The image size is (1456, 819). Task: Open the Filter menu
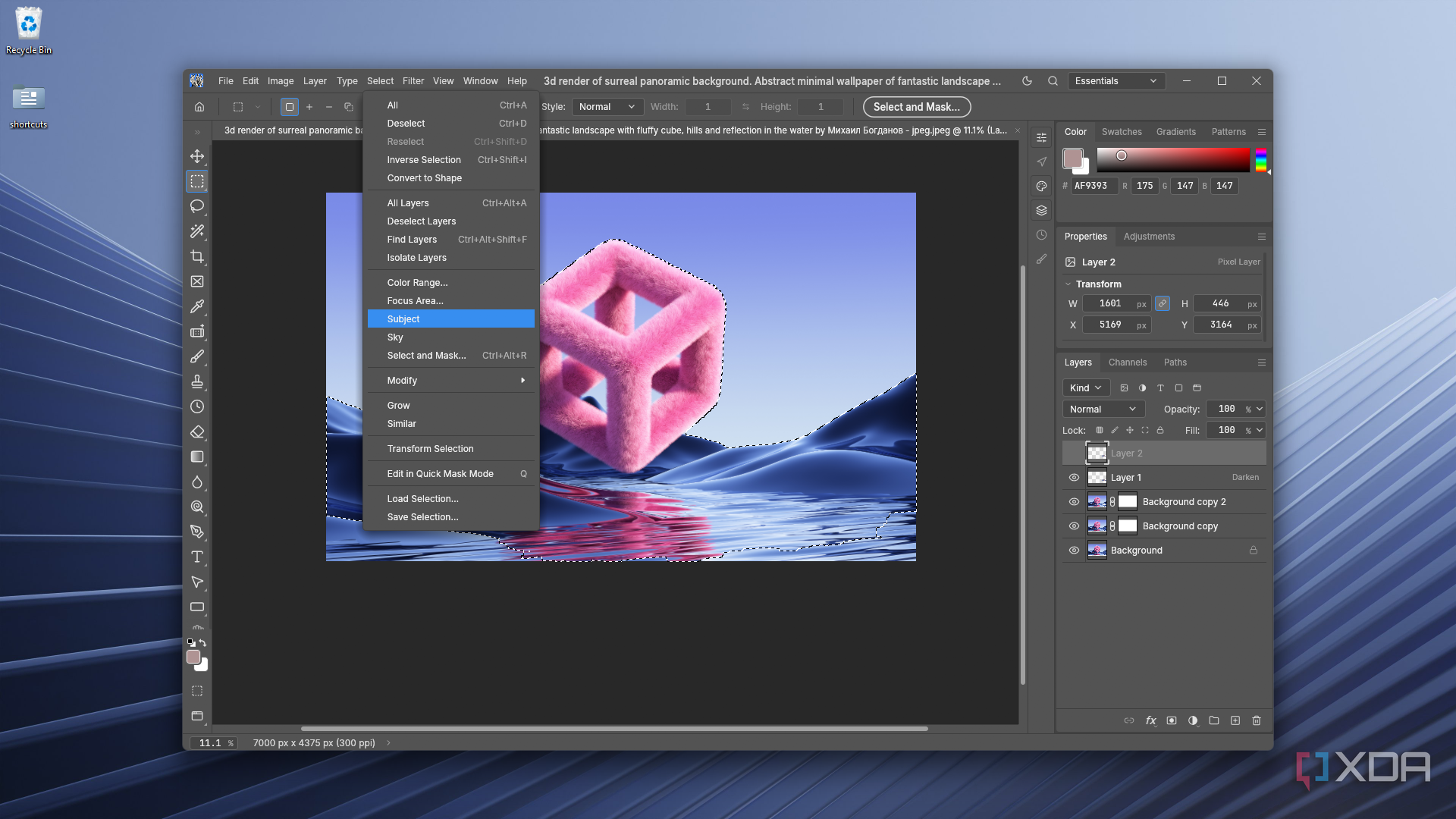click(x=413, y=81)
